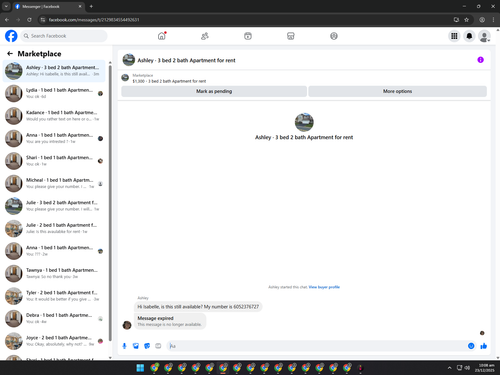This screenshot has height=375, width=500.
Task: Open Tyler 2 bed 1 bath conversation
Action: point(54,296)
